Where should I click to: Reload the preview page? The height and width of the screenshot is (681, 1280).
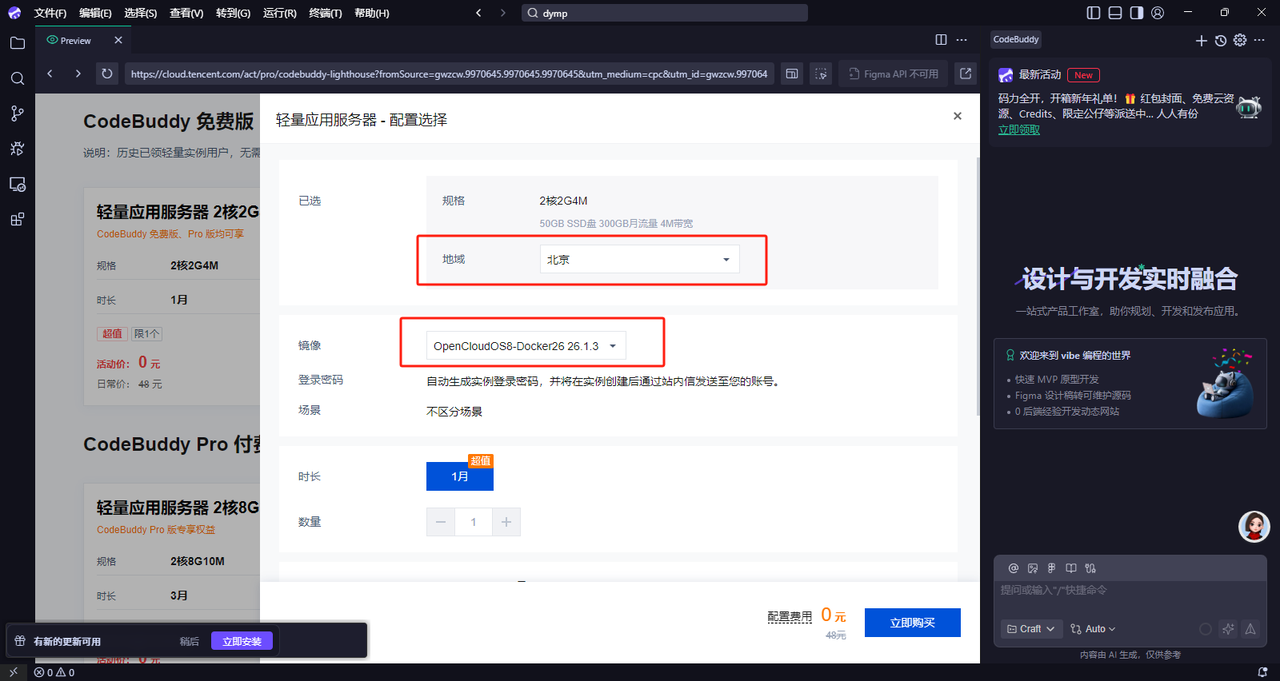click(106, 73)
